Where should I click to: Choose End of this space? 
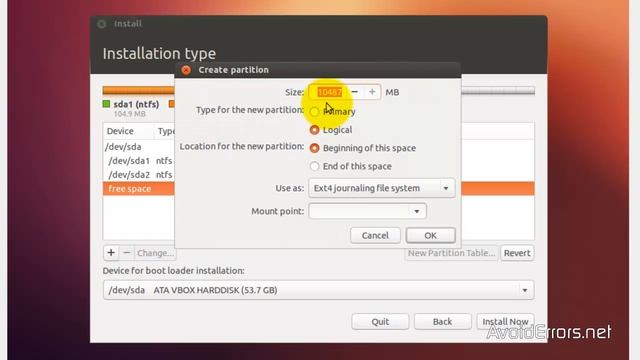pyautogui.click(x=314, y=166)
